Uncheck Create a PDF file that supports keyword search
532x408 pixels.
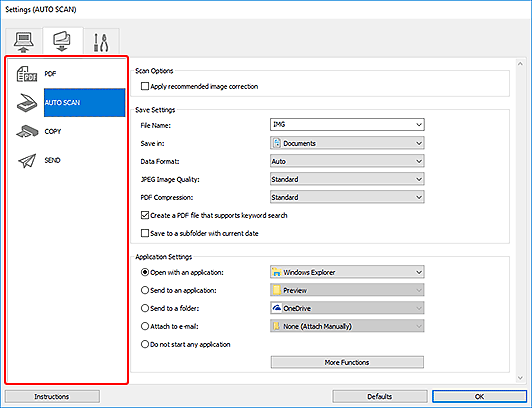coord(145,215)
